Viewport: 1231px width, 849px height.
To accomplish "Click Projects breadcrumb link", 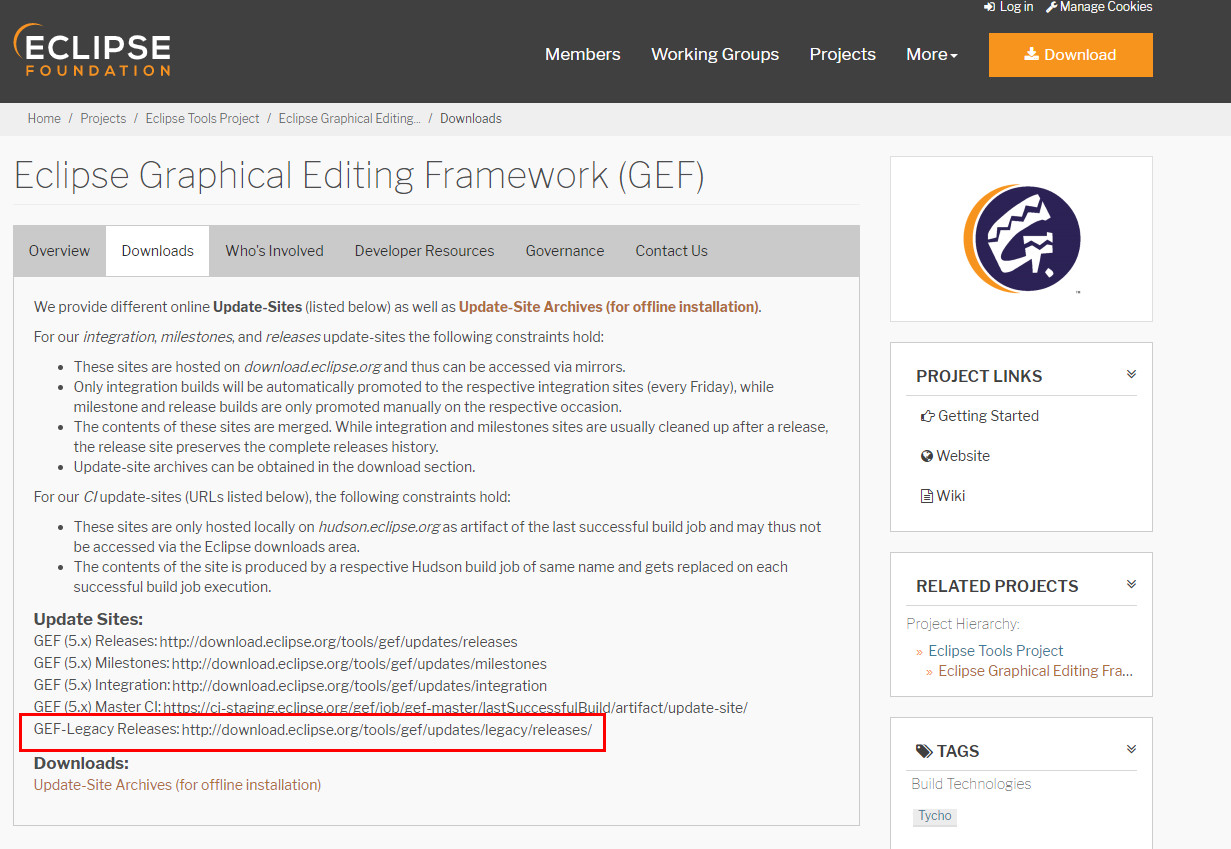I will point(103,118).
